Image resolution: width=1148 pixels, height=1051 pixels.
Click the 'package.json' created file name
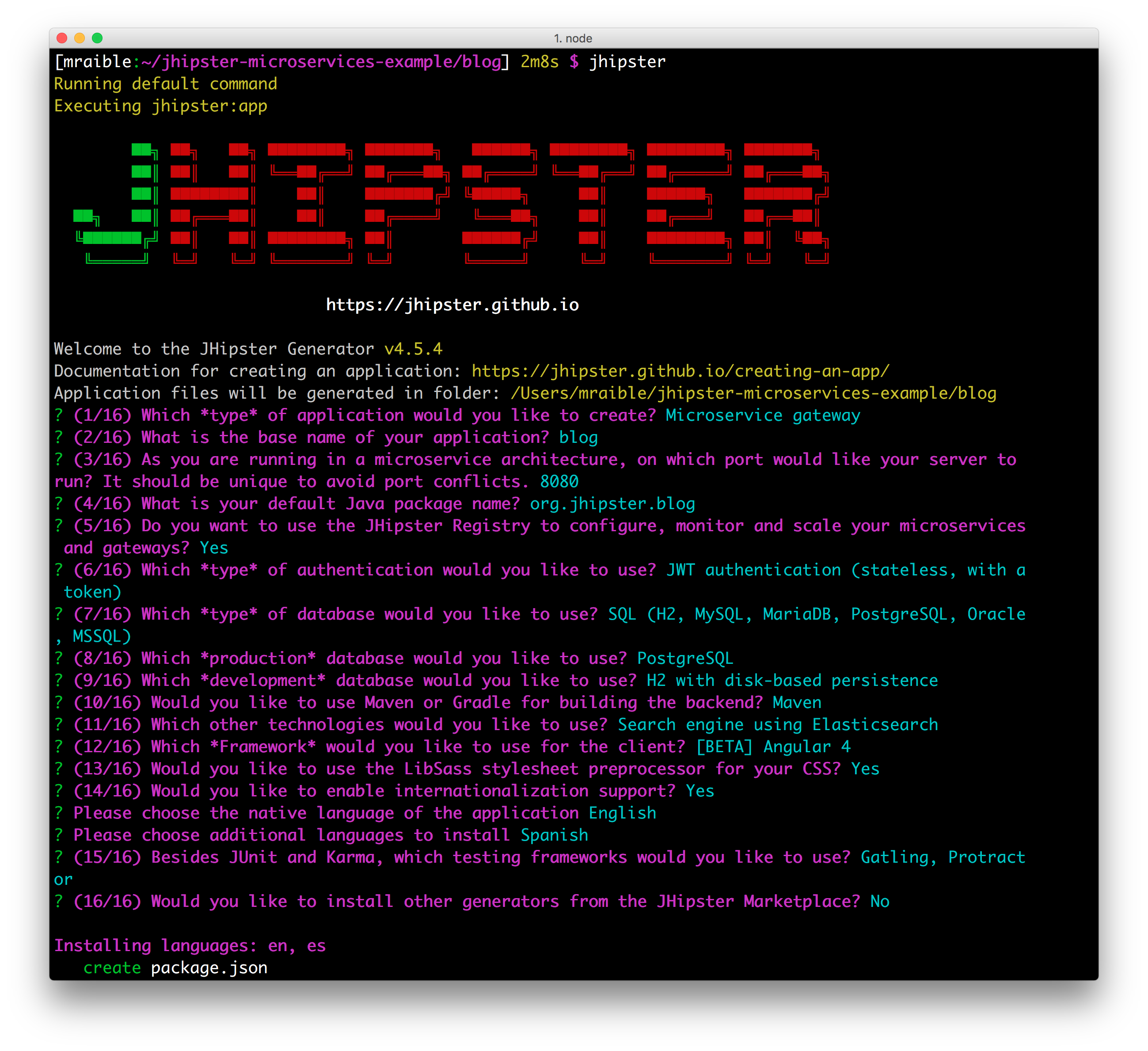(x=209, y=968)
